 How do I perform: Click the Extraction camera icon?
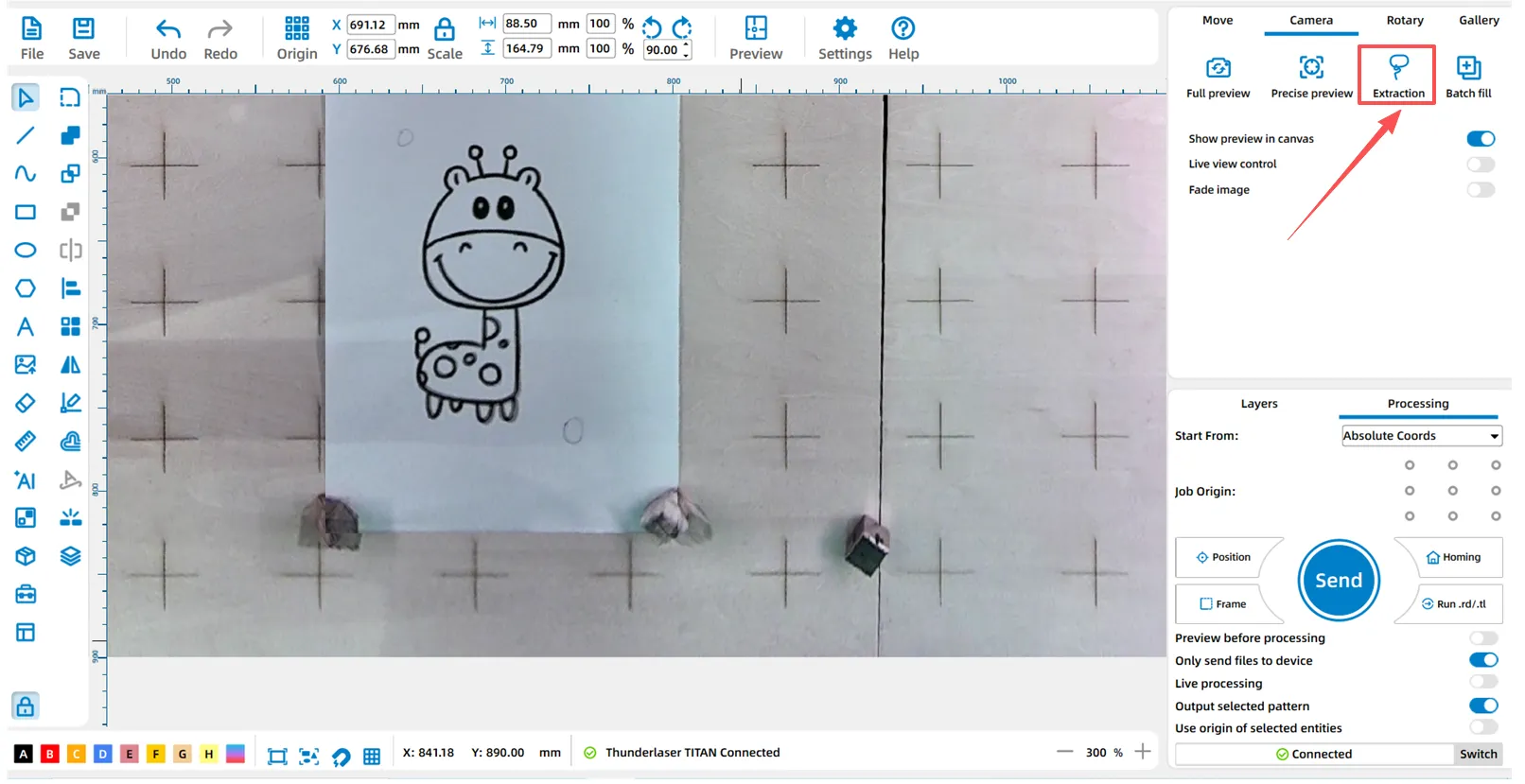1397,68
